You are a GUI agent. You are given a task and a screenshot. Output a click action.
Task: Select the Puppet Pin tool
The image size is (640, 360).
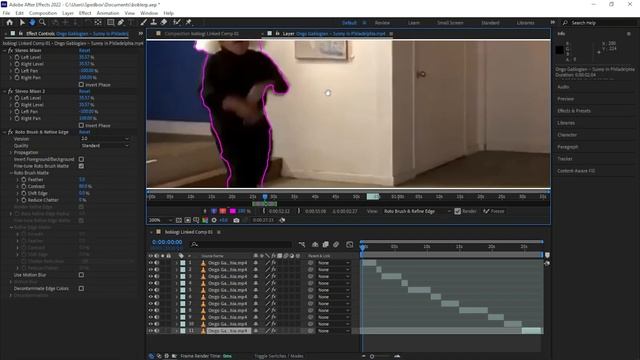(188, 22)
